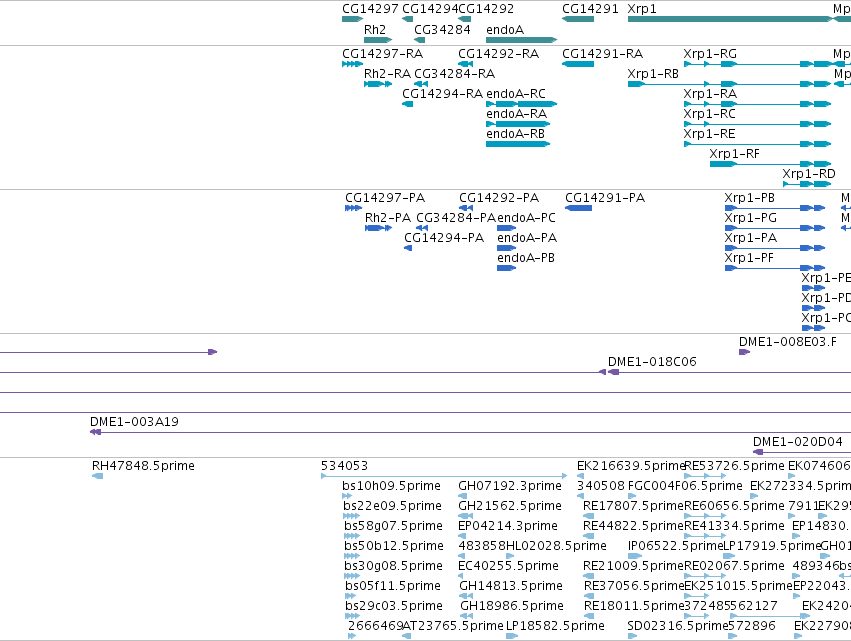851x641 pixels.
Task: Click EST RH47848.5prime
Action: click(98, 476)
